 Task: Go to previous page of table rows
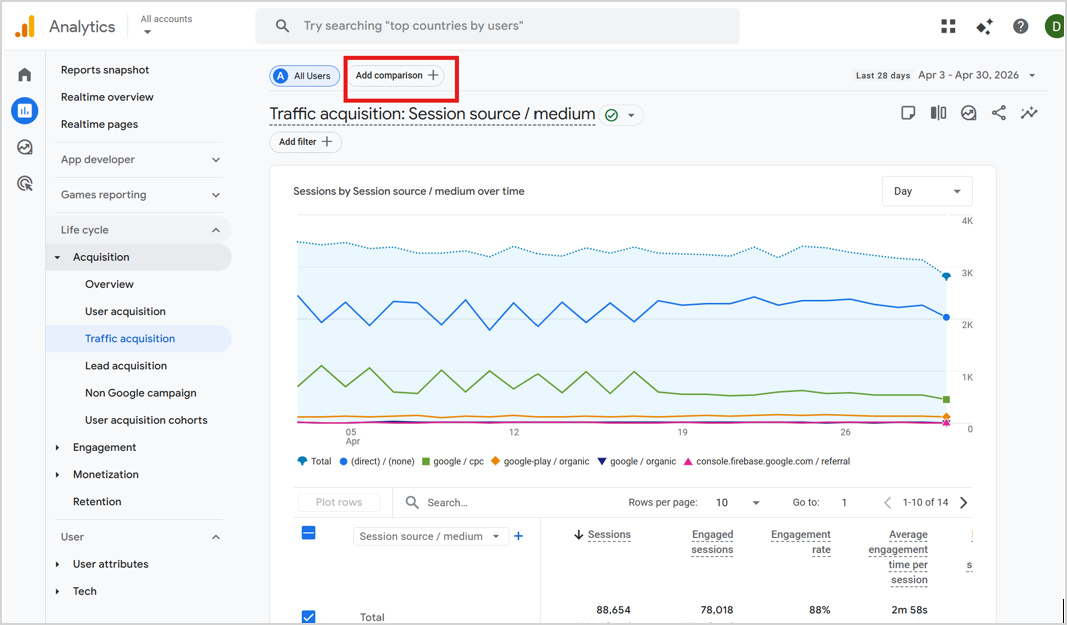point(887,502)
